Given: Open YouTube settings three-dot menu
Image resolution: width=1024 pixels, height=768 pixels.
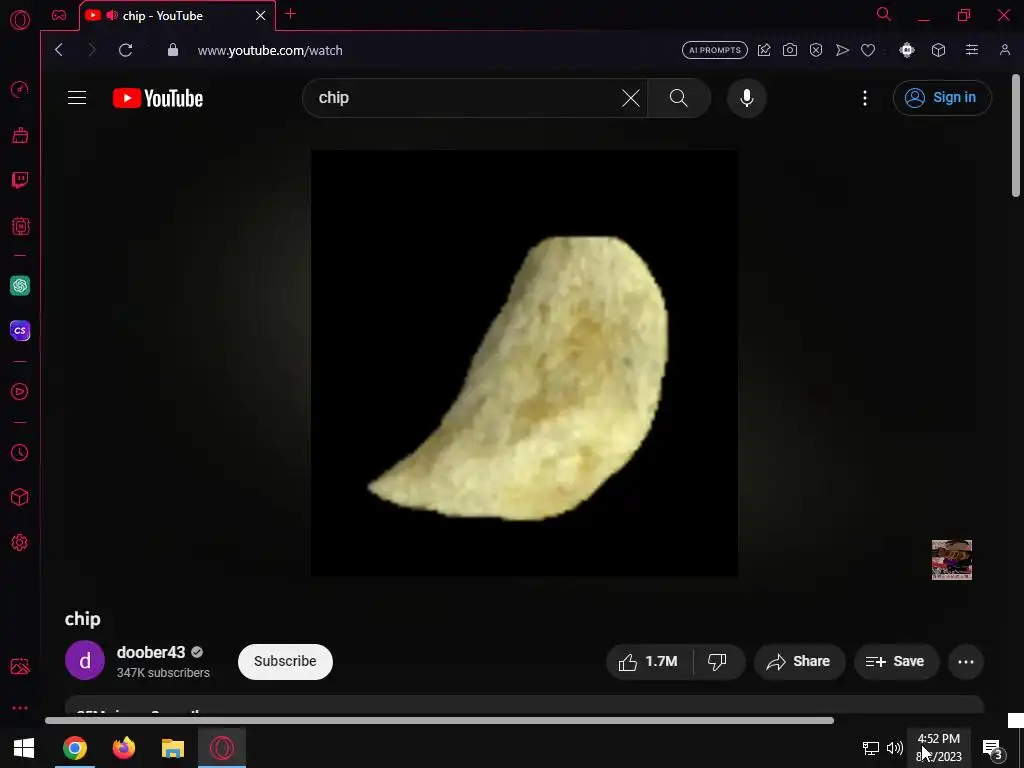Looking at the screenshot, I should tap(865, 98).
